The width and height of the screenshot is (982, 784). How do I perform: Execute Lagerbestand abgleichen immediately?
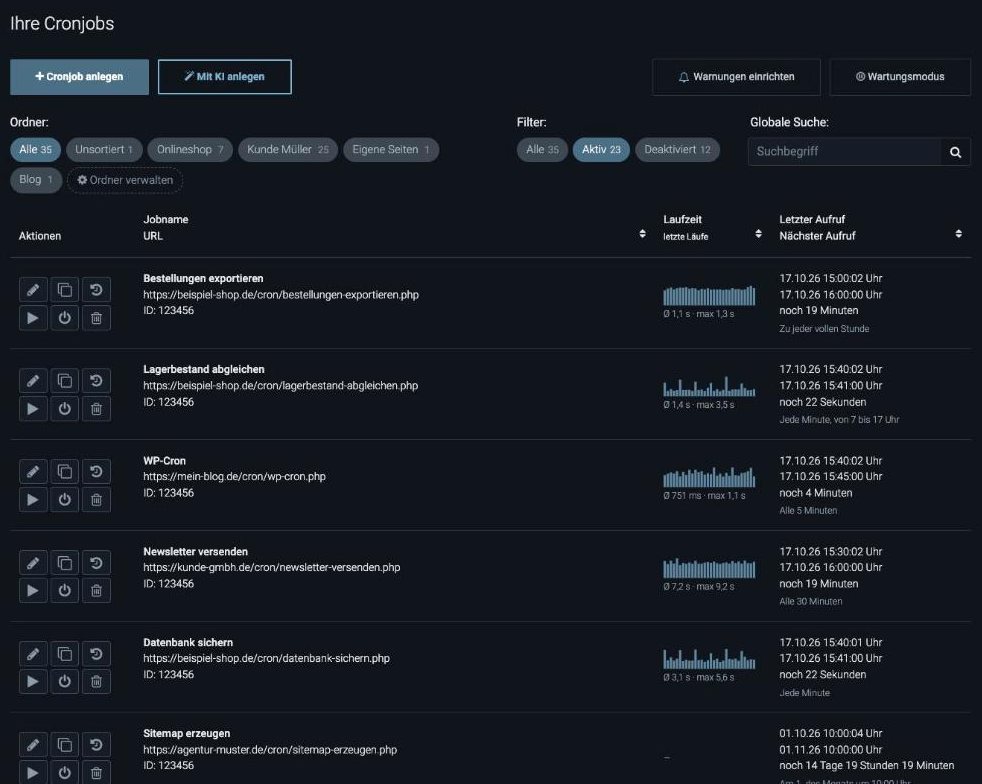(33, 409)
